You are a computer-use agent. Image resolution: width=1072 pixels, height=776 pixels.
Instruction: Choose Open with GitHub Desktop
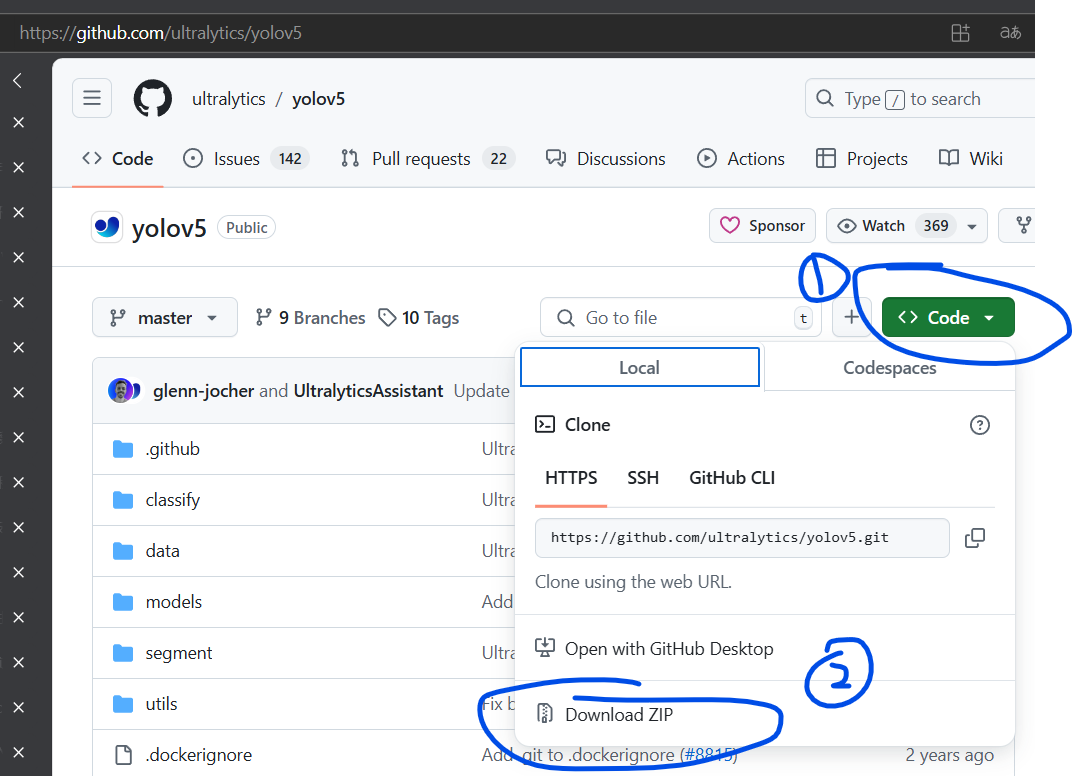click(654, 648)
